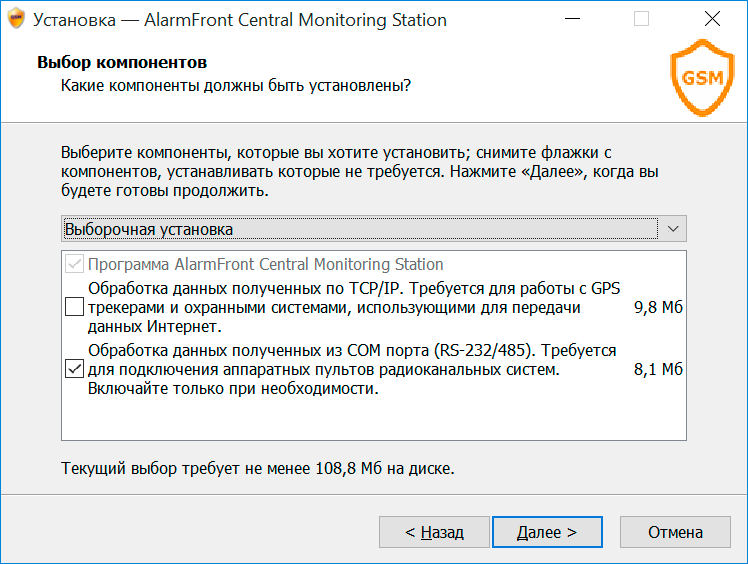Click the installer shield icon in title bar

coord(16,19)
